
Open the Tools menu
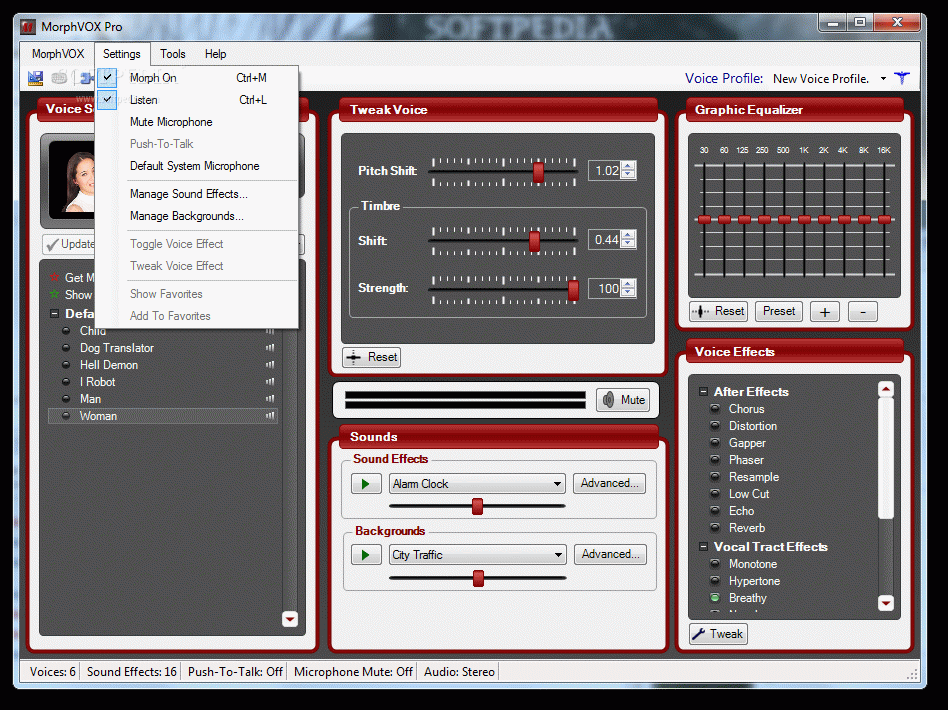click(x=173, y=54)
